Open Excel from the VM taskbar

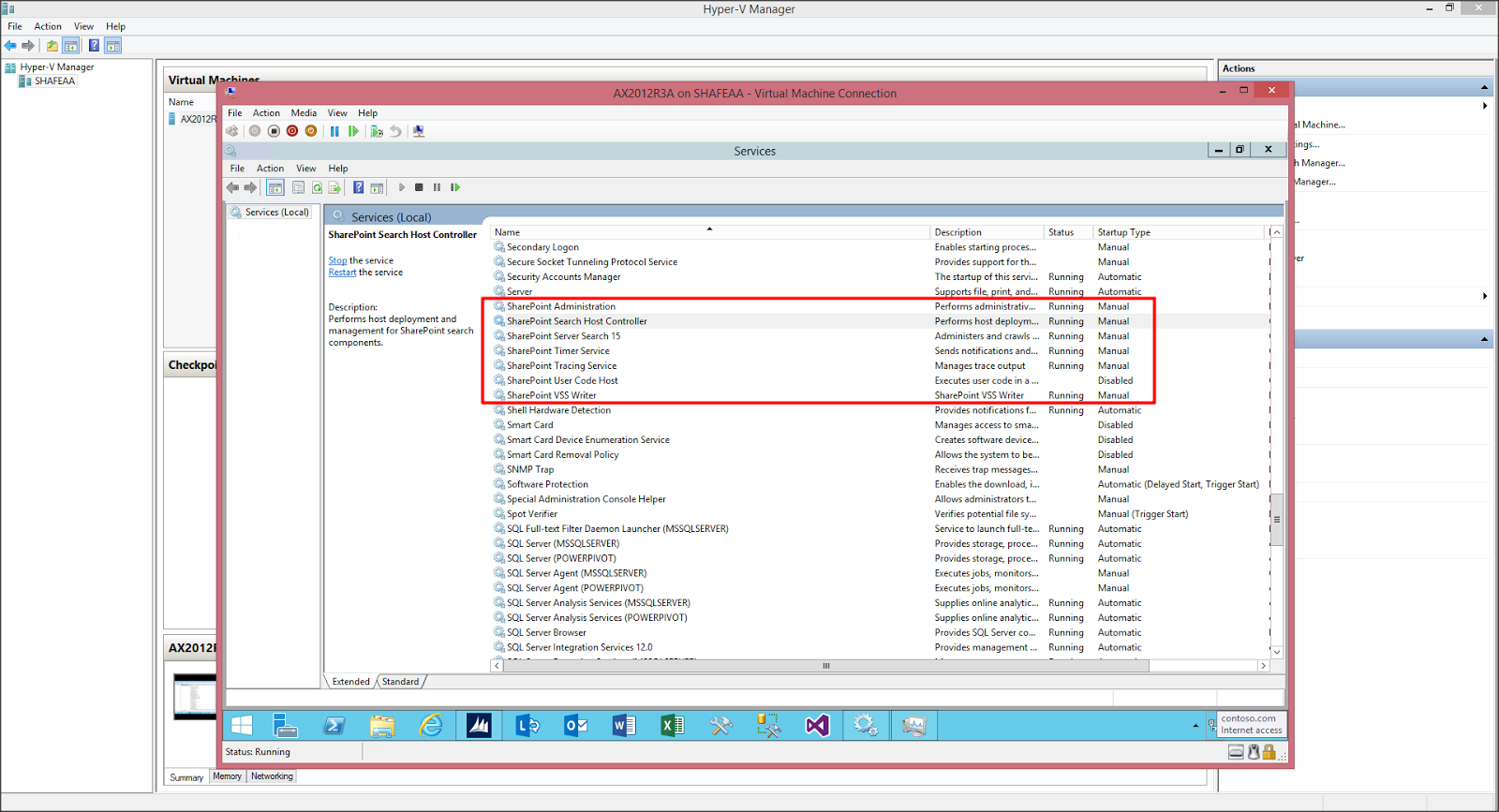tap(673, 725)
